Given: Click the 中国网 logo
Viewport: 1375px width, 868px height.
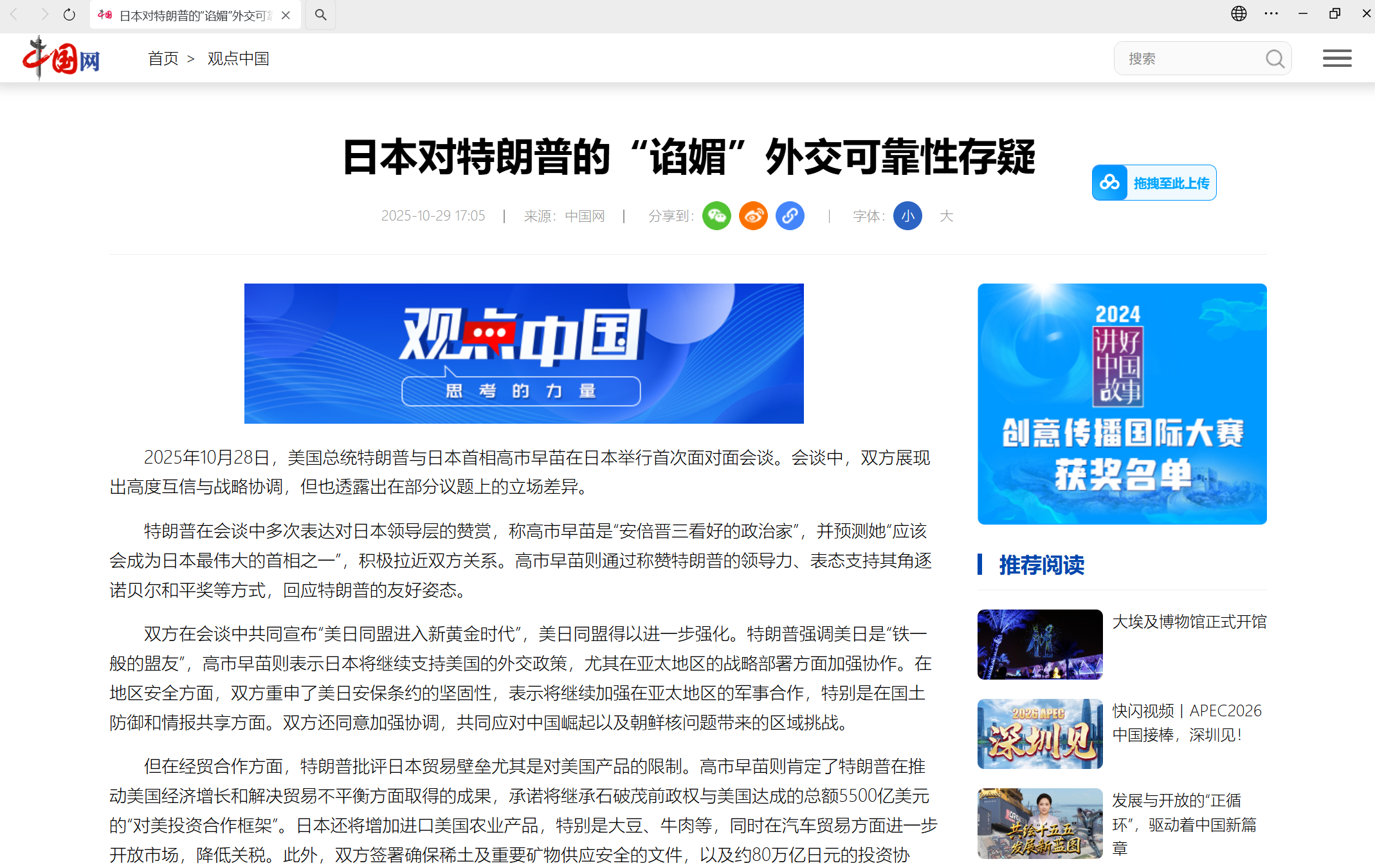Looking at the screenshot, I should (x=61, y=57).
